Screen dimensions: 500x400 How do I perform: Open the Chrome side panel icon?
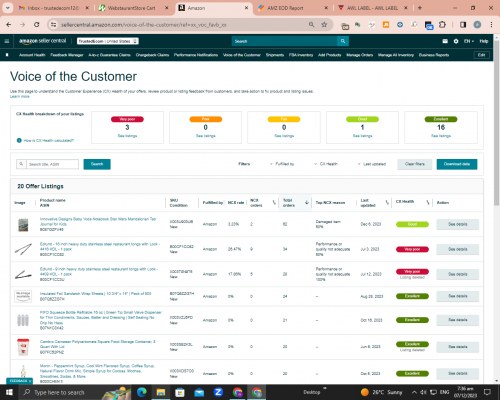[463, 25]
